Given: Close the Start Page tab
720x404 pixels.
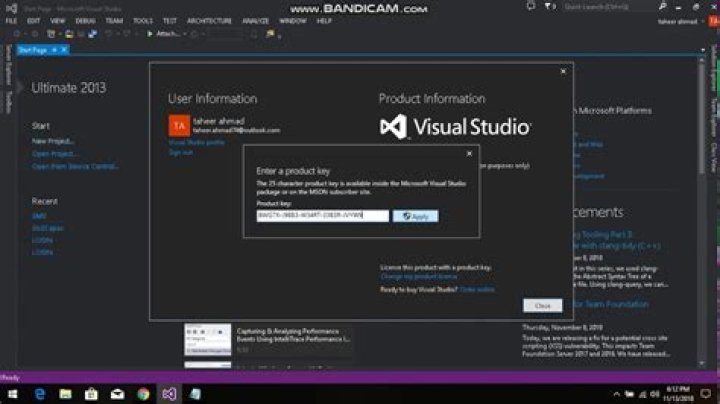Looking at the screenshot, I should (64, 50).
